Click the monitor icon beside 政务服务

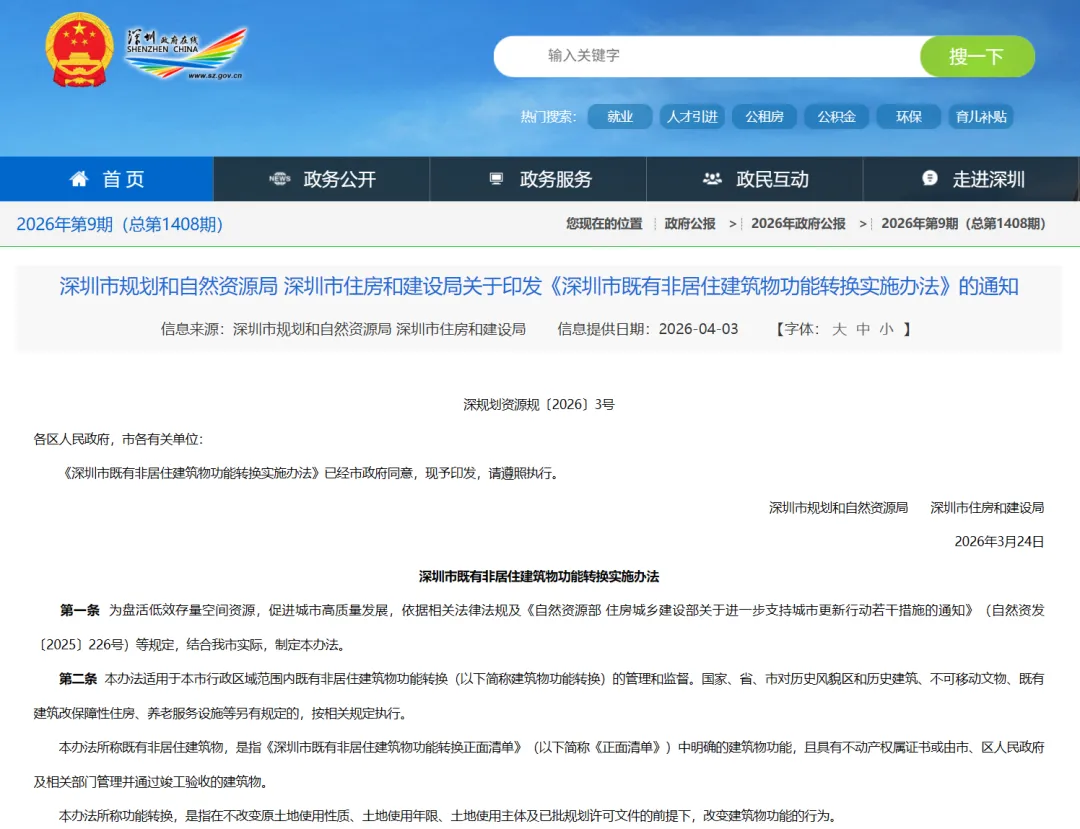pyautogui.click(x=496, y=179)
